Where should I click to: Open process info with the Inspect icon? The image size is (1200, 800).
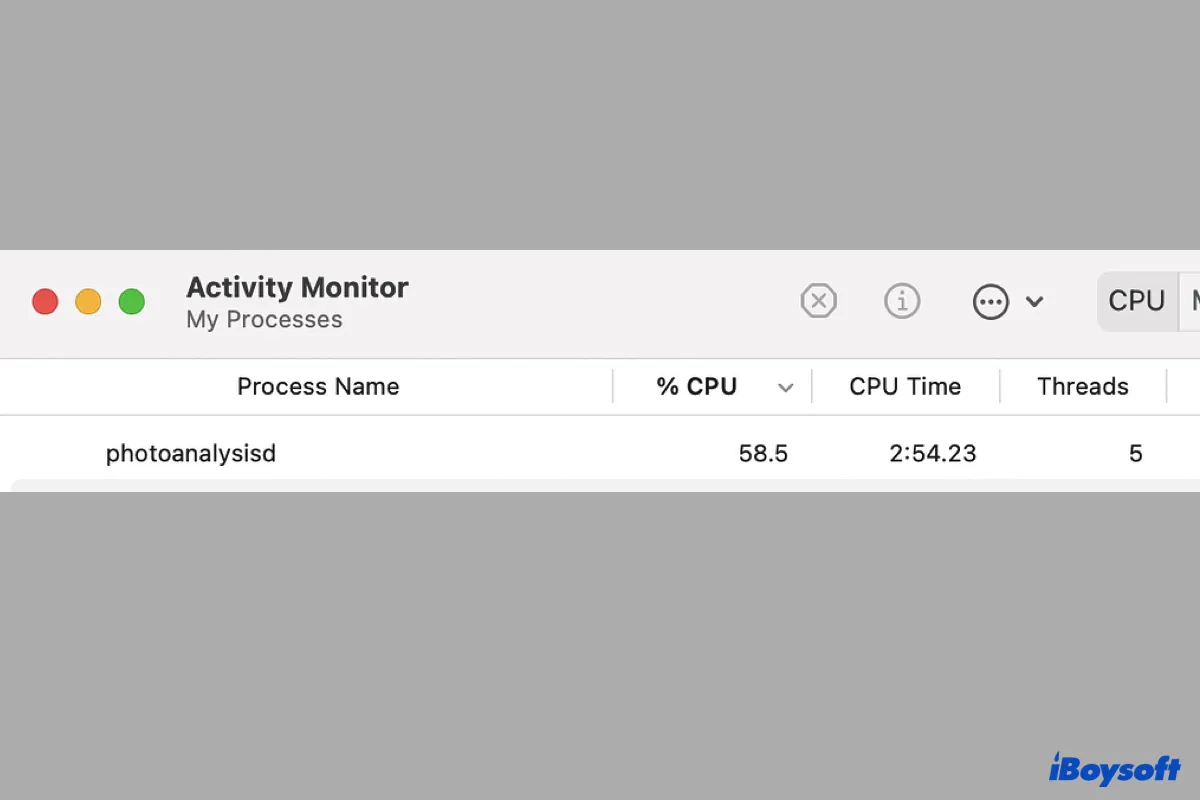[902, 301]
